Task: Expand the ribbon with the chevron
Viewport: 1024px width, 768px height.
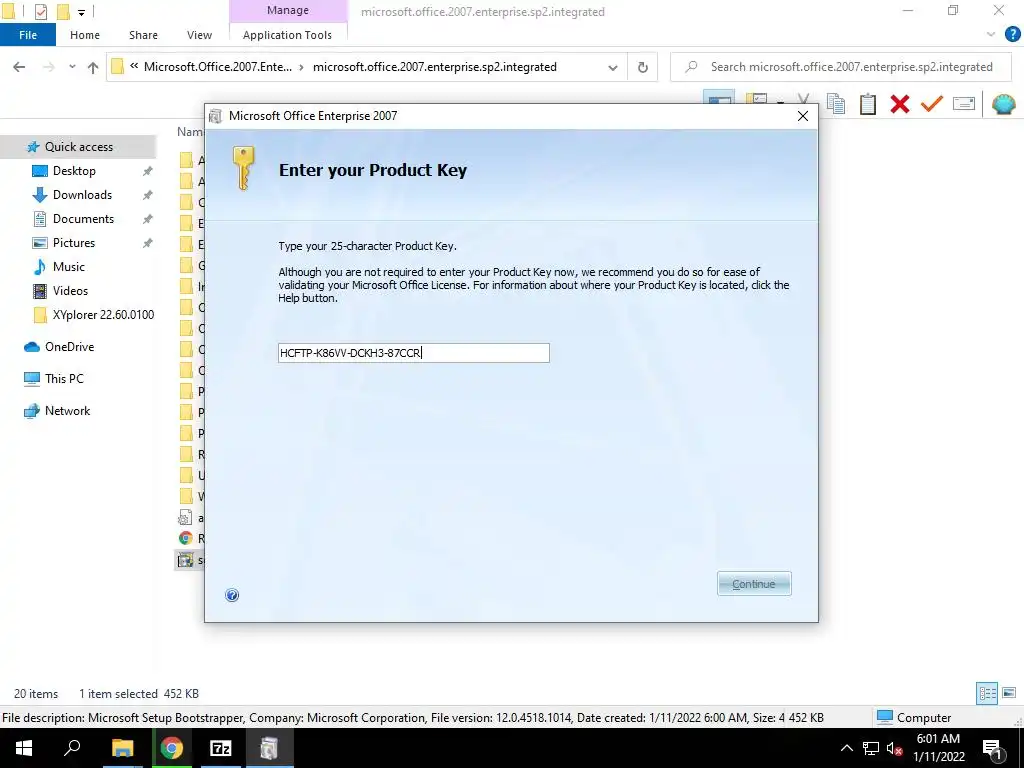Action: [x=991, y=35]
